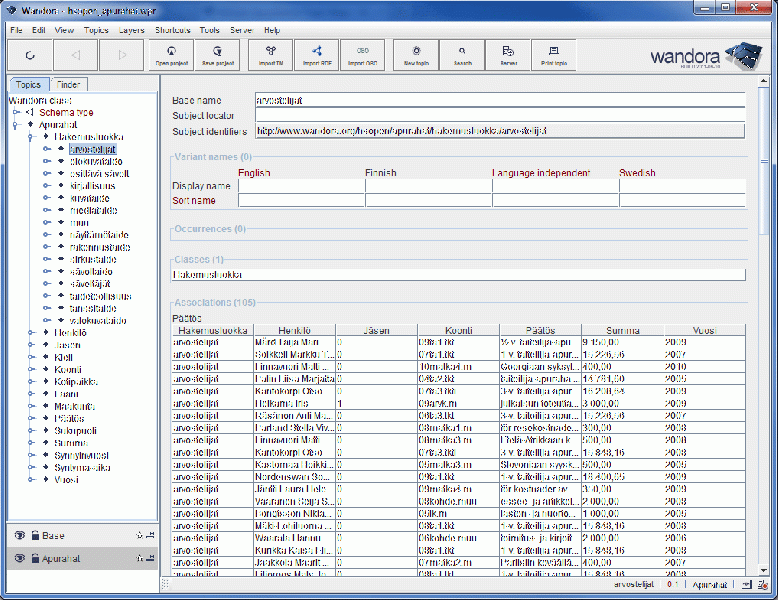Open the Search tool in toolbar

pyautogui.click(x=462, y=54)
